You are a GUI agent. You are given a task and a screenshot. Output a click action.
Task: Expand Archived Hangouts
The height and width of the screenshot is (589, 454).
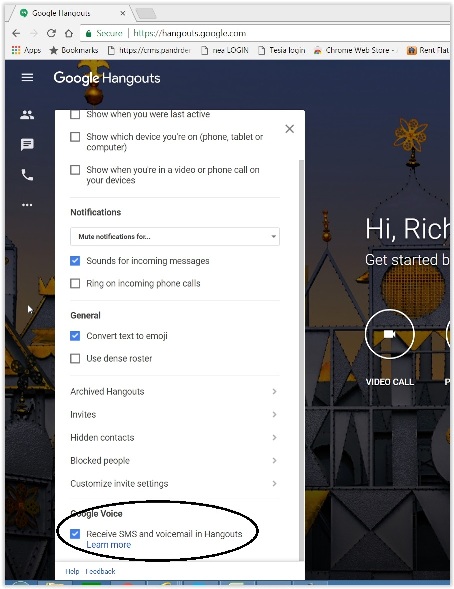click(175, 391)
